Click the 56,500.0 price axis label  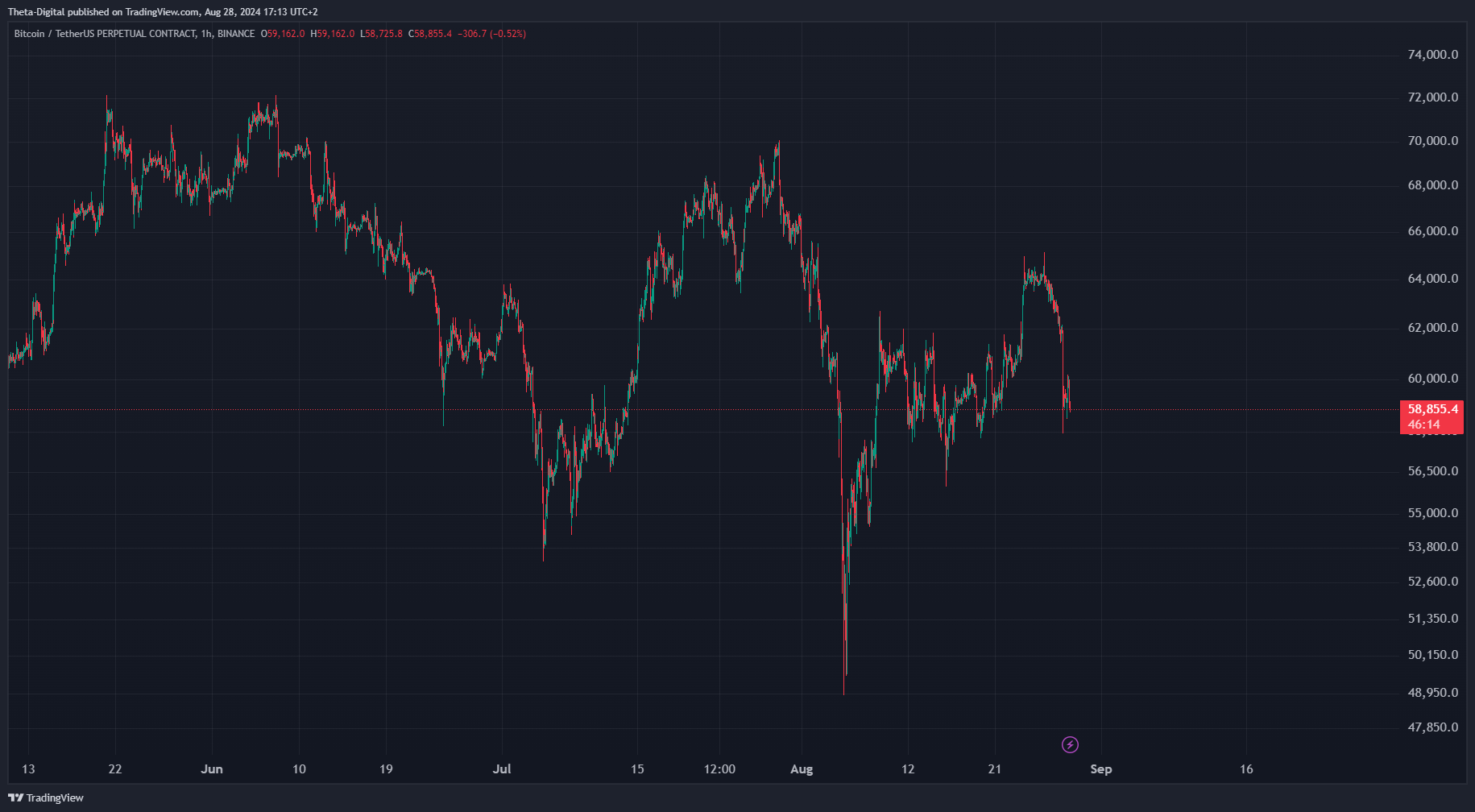(x=1433, y=471)
